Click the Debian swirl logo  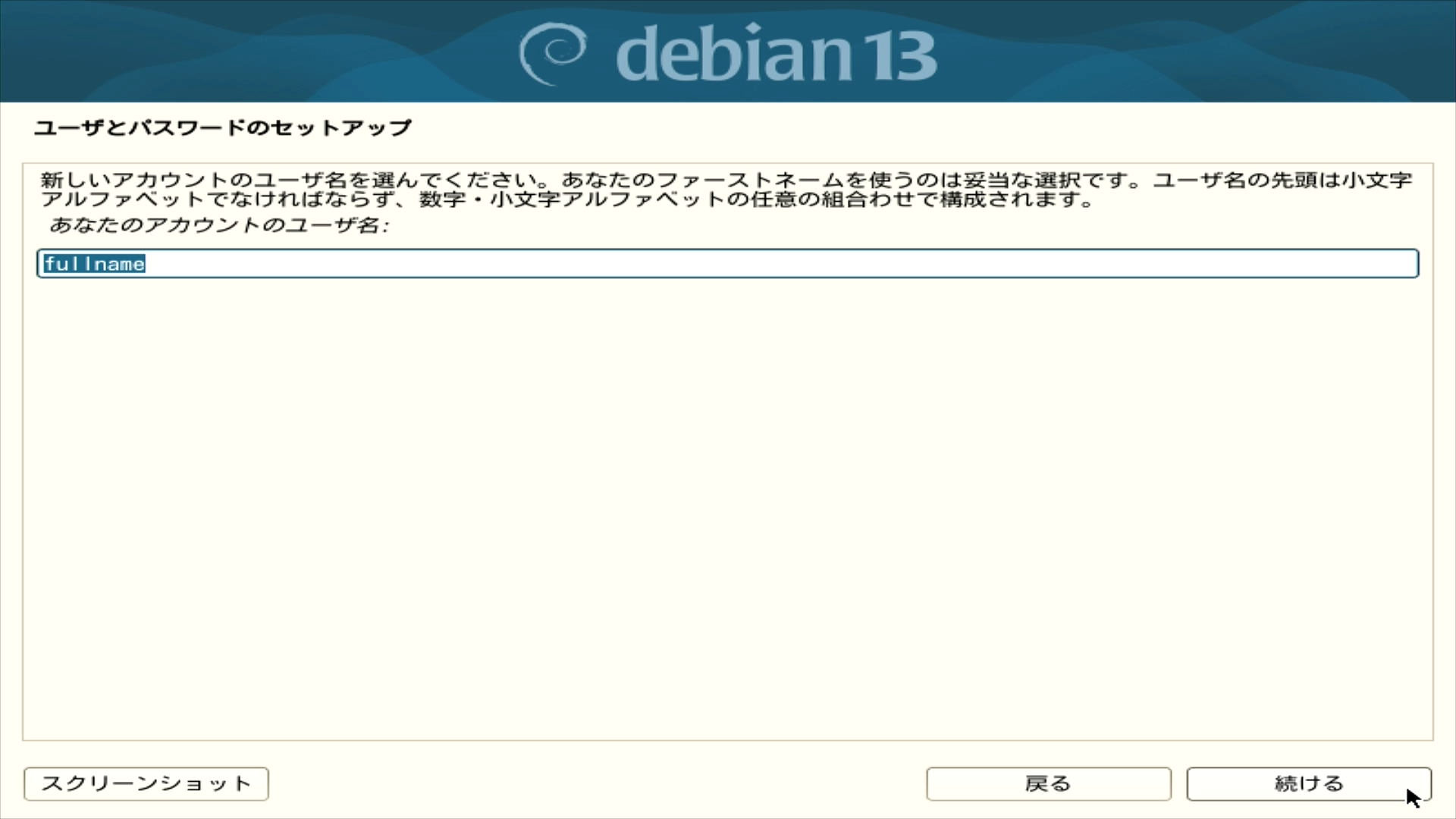pyautogui.click(x=552, y=53)
